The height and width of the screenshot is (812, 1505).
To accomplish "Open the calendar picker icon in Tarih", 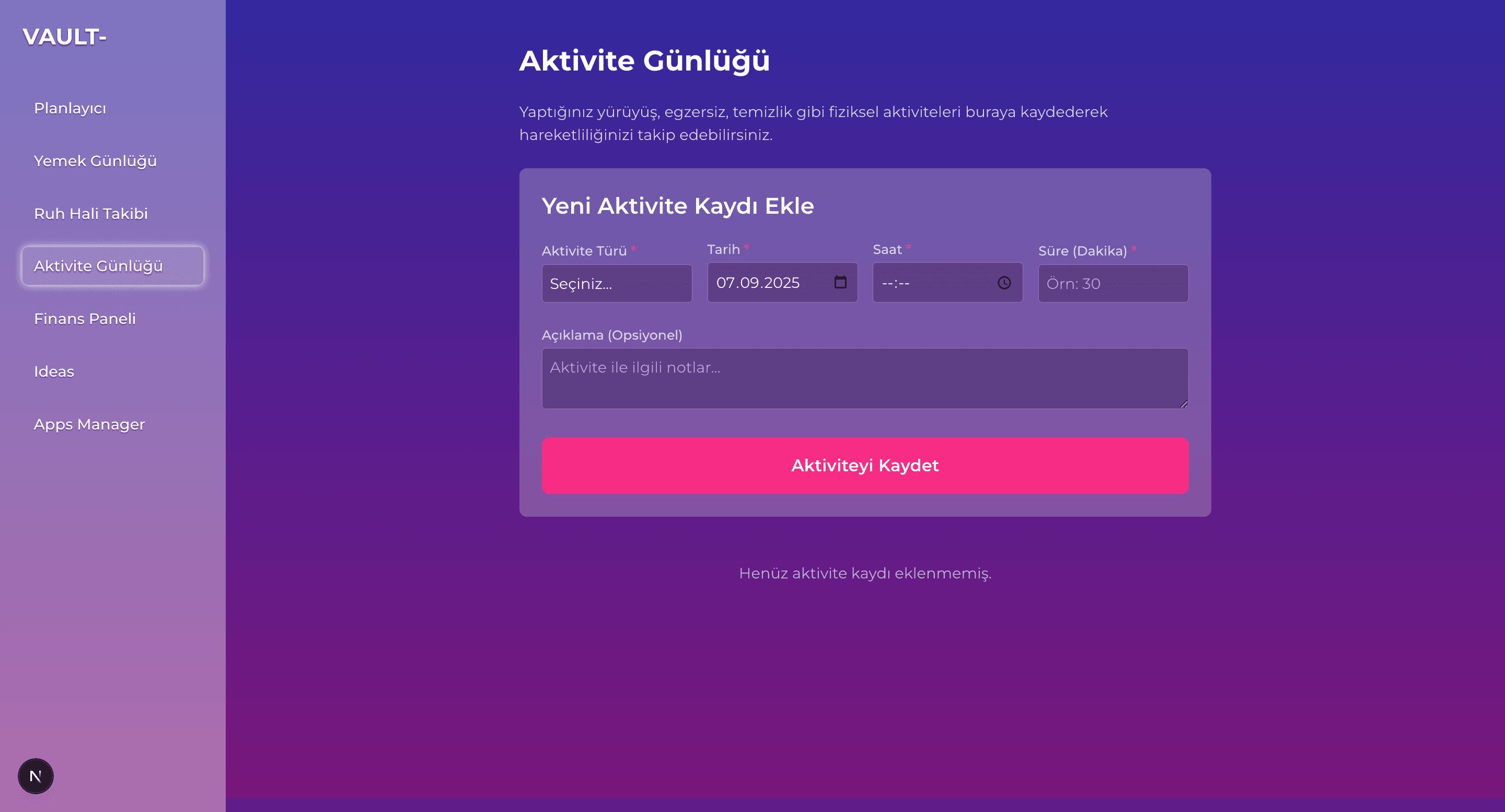I will click(840, 283).
